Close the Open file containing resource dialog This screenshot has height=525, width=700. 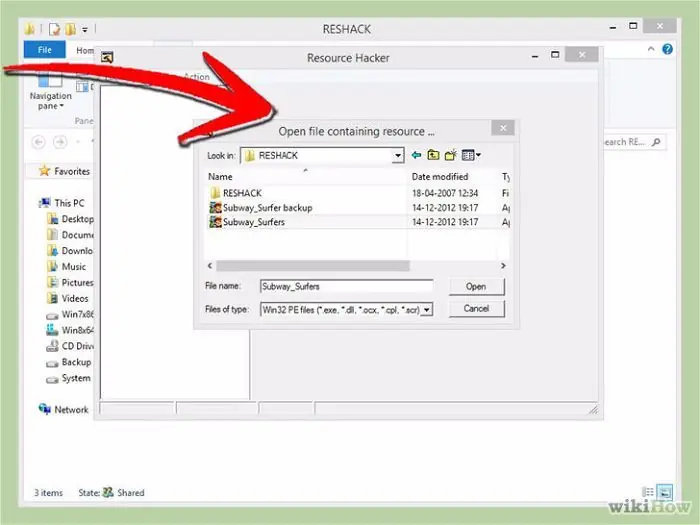click(503, 128)
